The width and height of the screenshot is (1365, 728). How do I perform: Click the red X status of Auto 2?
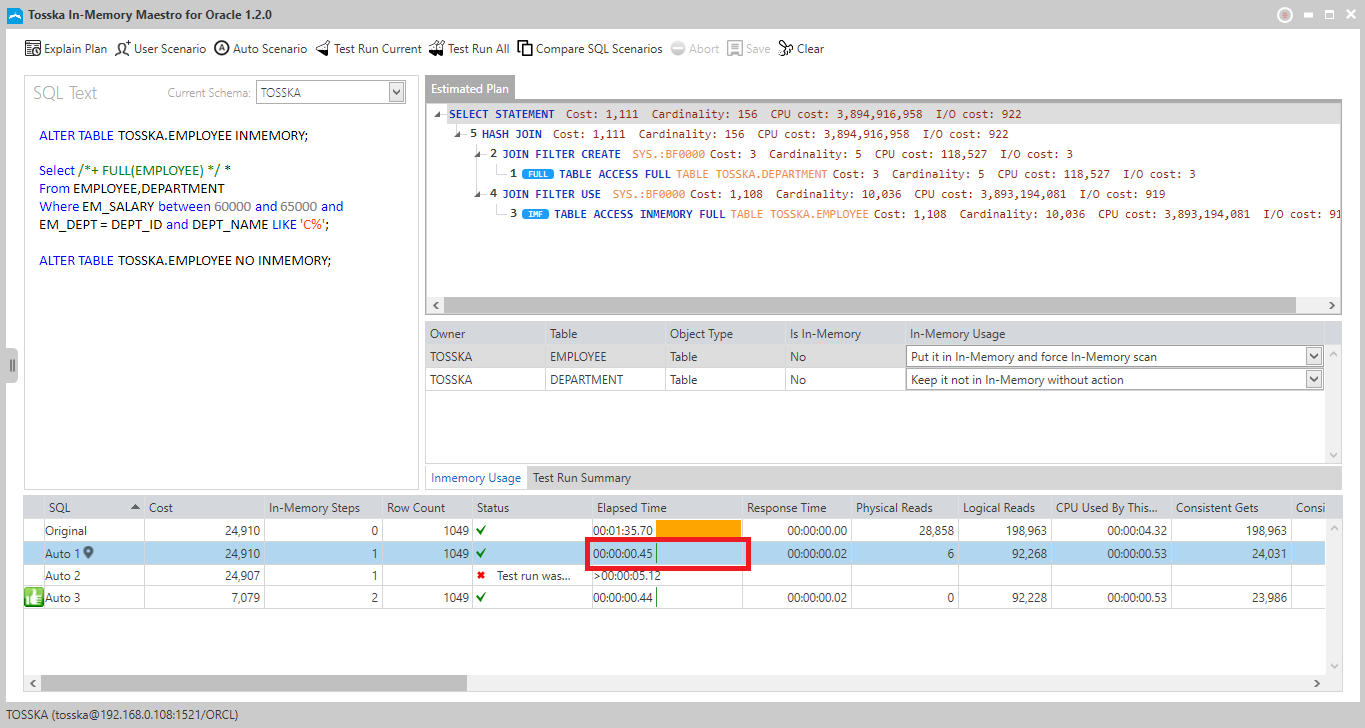tap(482, 575)
